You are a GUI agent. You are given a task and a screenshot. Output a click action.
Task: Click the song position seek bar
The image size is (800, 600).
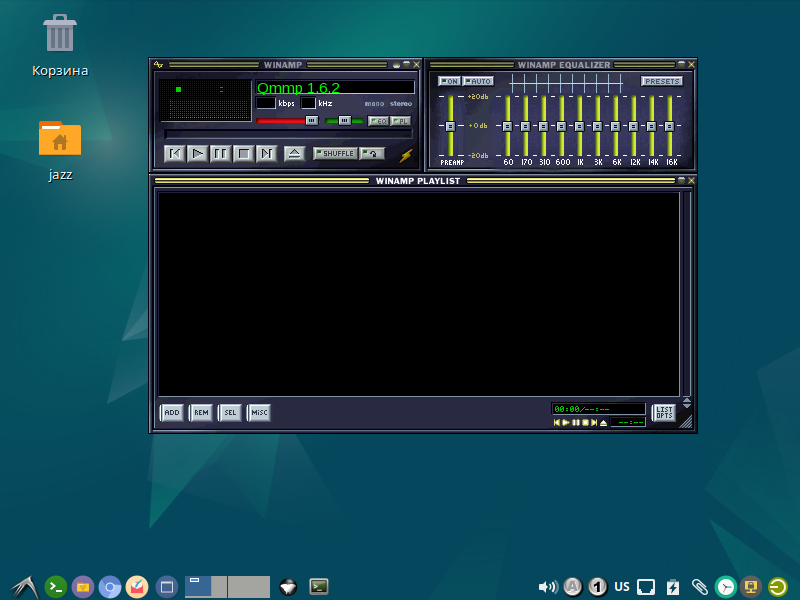(x=288, y=135)
